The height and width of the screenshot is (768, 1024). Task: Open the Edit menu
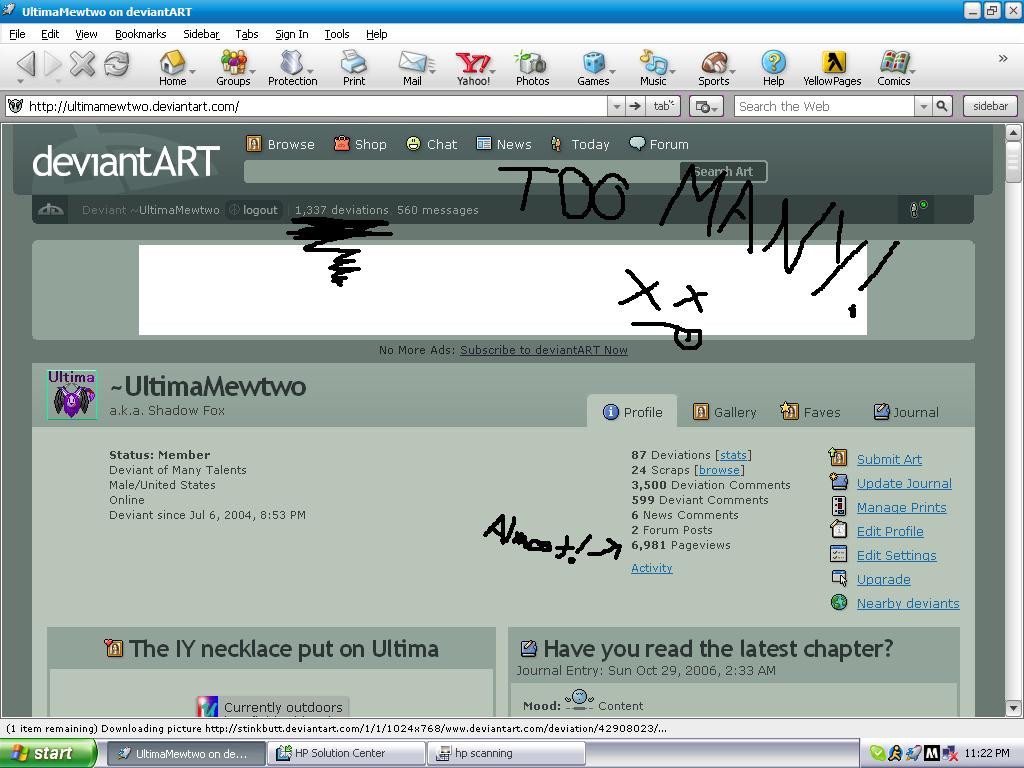[50, 34]
